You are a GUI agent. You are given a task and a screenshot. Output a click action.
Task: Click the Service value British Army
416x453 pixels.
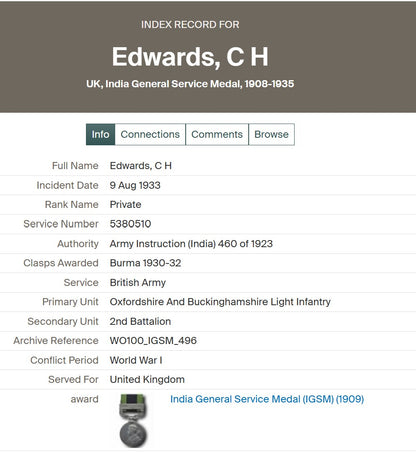point(138,283)
